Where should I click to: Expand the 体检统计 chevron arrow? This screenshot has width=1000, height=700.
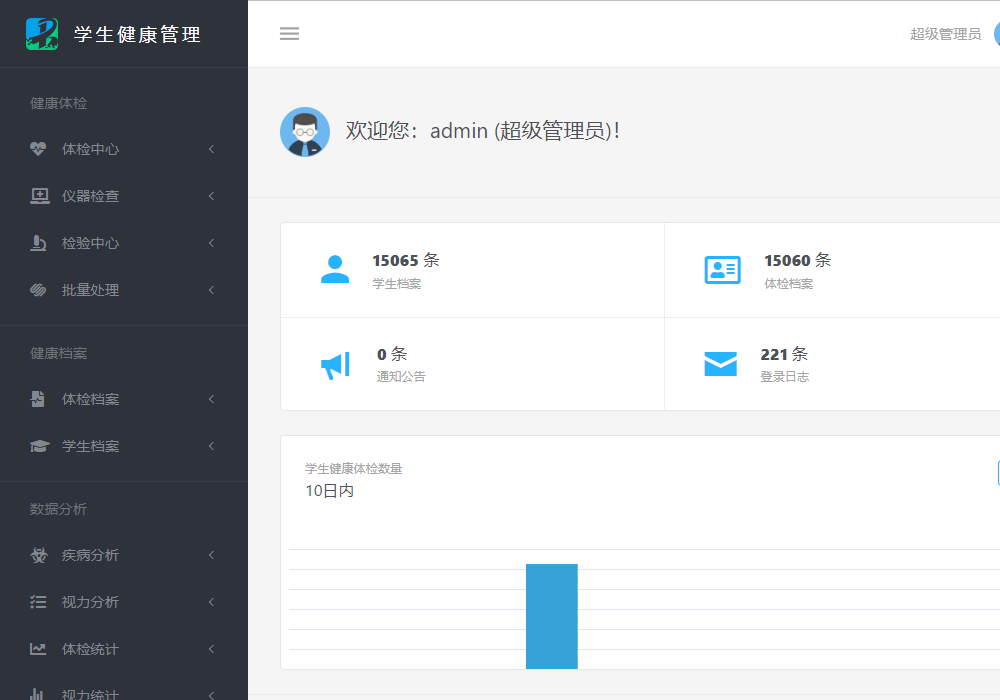212,649
